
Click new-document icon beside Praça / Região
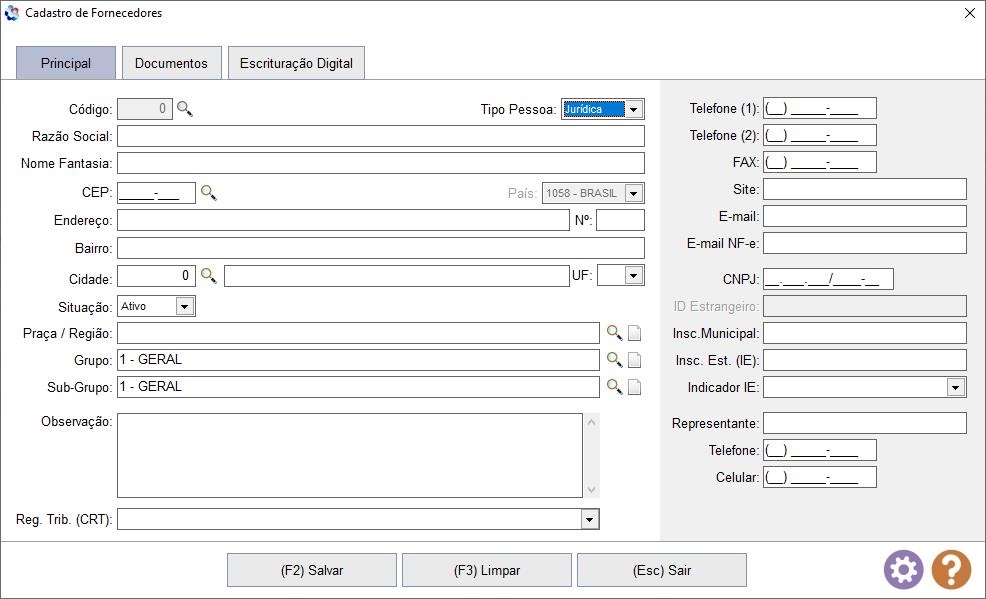(634, 333)
